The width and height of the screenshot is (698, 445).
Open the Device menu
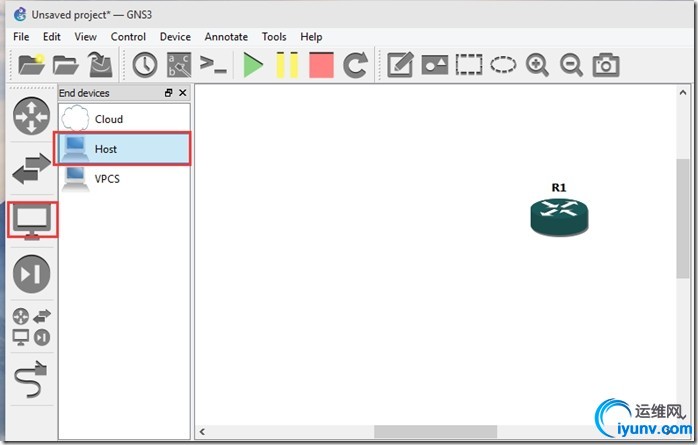175,37
